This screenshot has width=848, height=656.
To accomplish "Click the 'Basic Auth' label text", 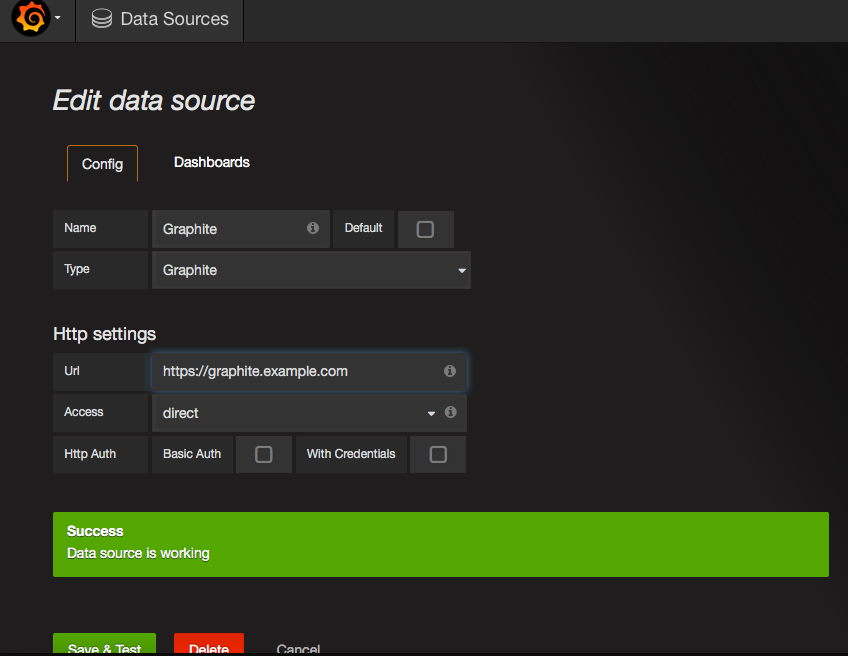I will [x=192, y=454].
